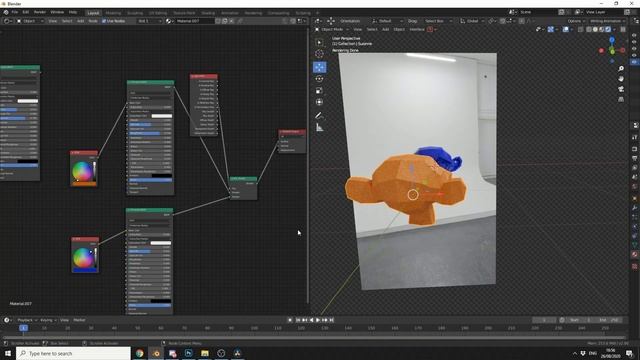Toggle the Use Nodes checkbox
This screenshot has height=360, width=640.
pos(104,21)
